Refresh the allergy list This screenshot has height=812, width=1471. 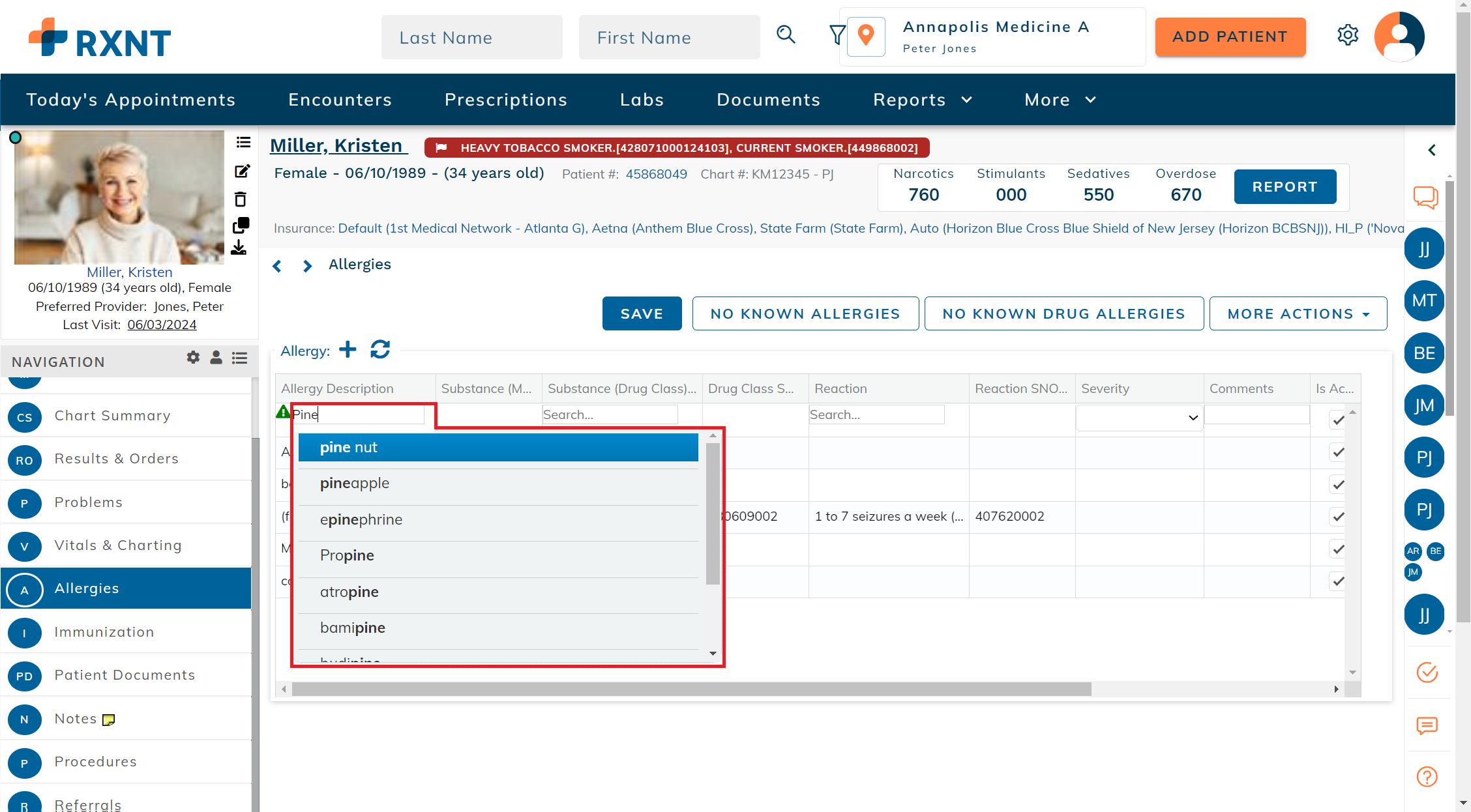(x=380, y=349)
